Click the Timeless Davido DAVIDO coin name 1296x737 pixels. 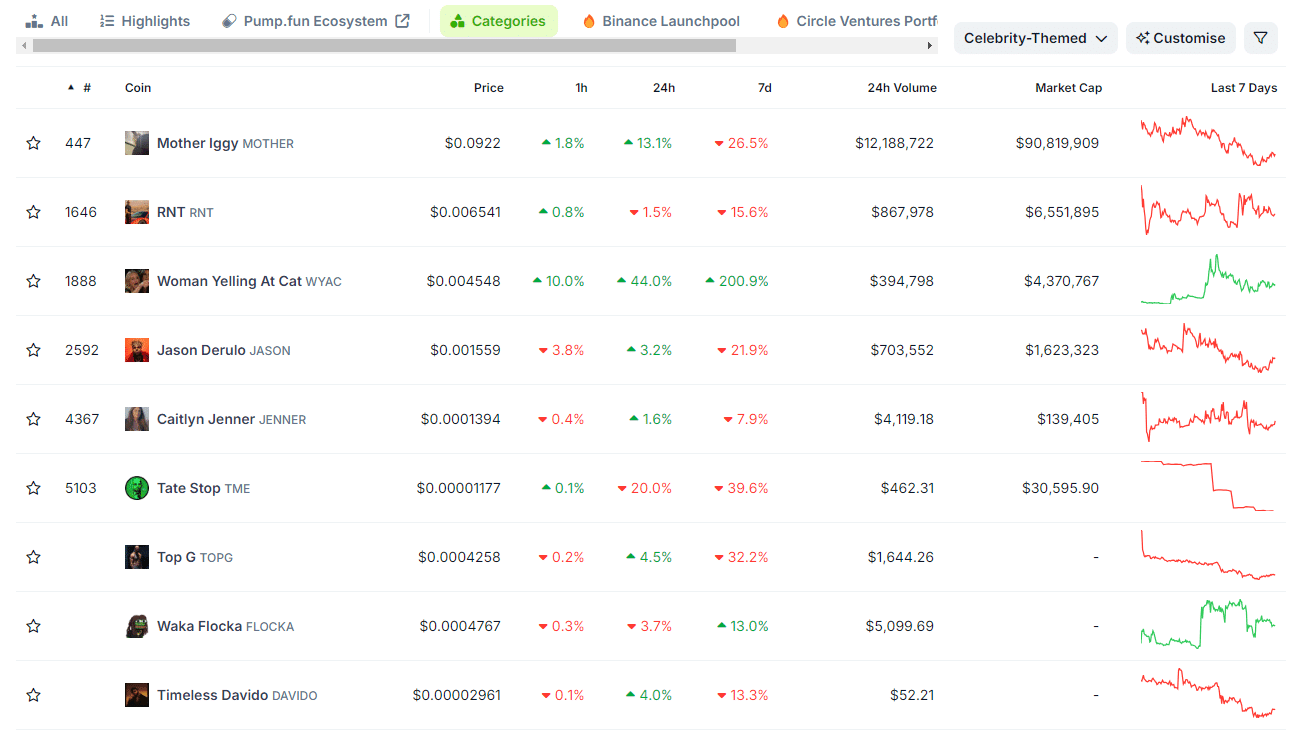pyautogui.click(x=237, y=695)
